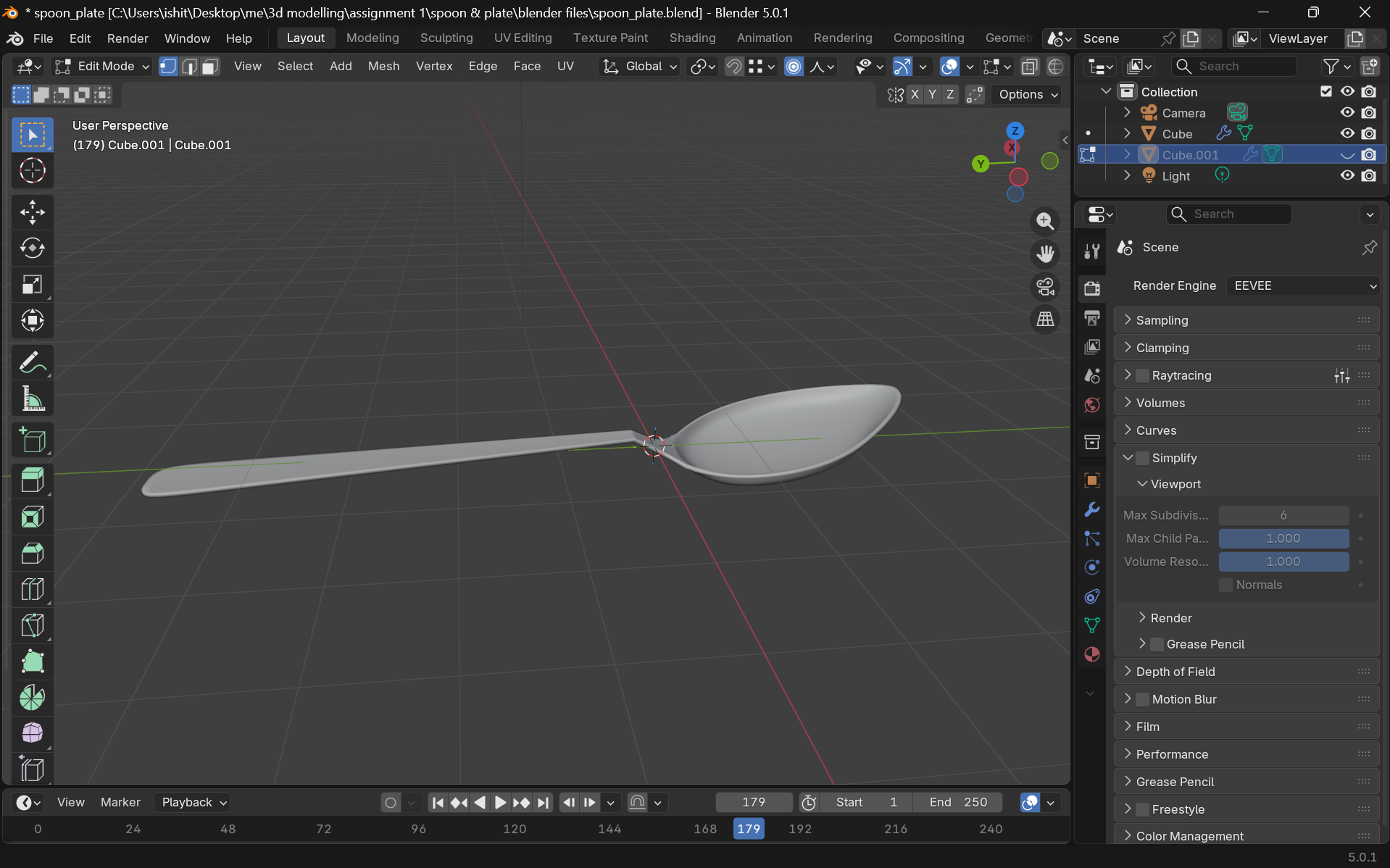The image size is (1390, 868).
Task: Toggle Collection exclude checkbox
Action: pyautogui.click(x=1326, y=91)
